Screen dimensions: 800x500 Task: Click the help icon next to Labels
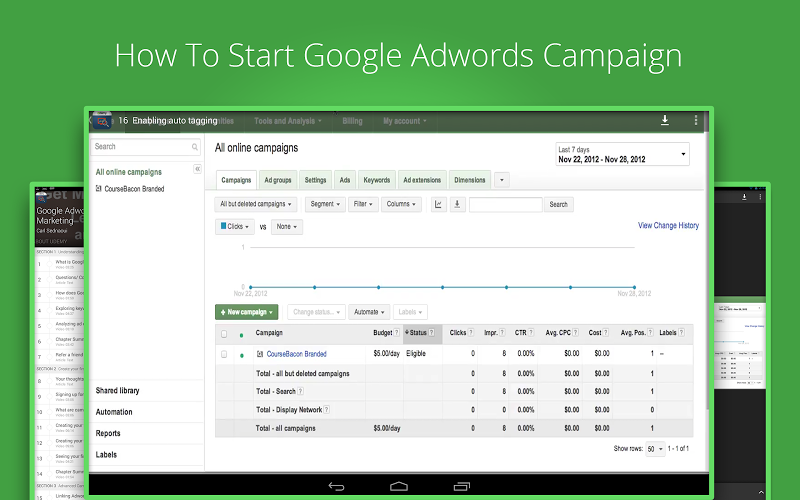pos(681,333)
